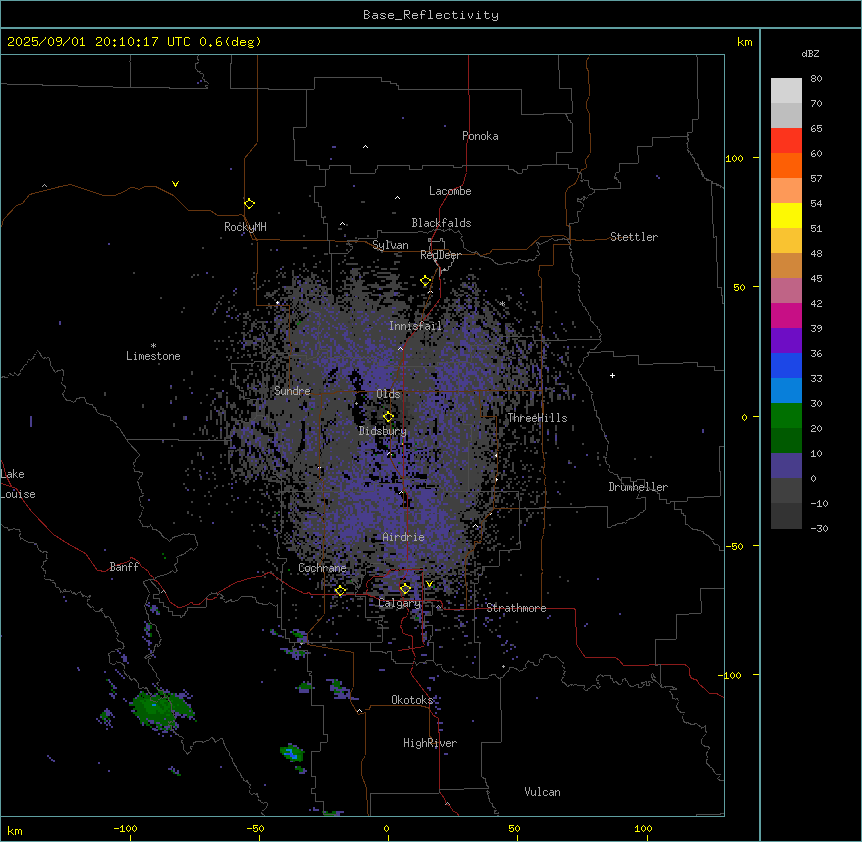Image resolution: width=862 pixels, height=842 pixels.
Task: Click the RockyMH label
Action: point(245,226)
